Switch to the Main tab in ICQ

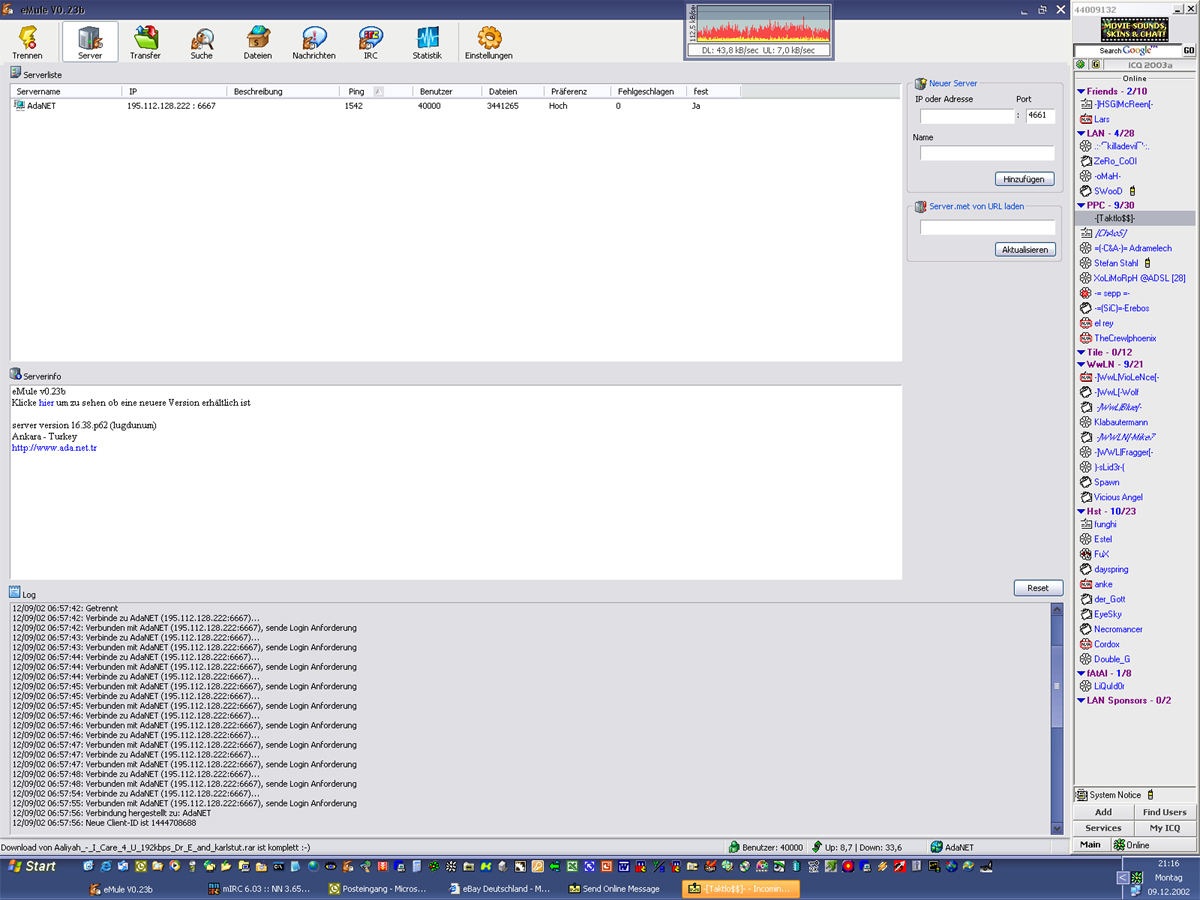pos(1090,845)
